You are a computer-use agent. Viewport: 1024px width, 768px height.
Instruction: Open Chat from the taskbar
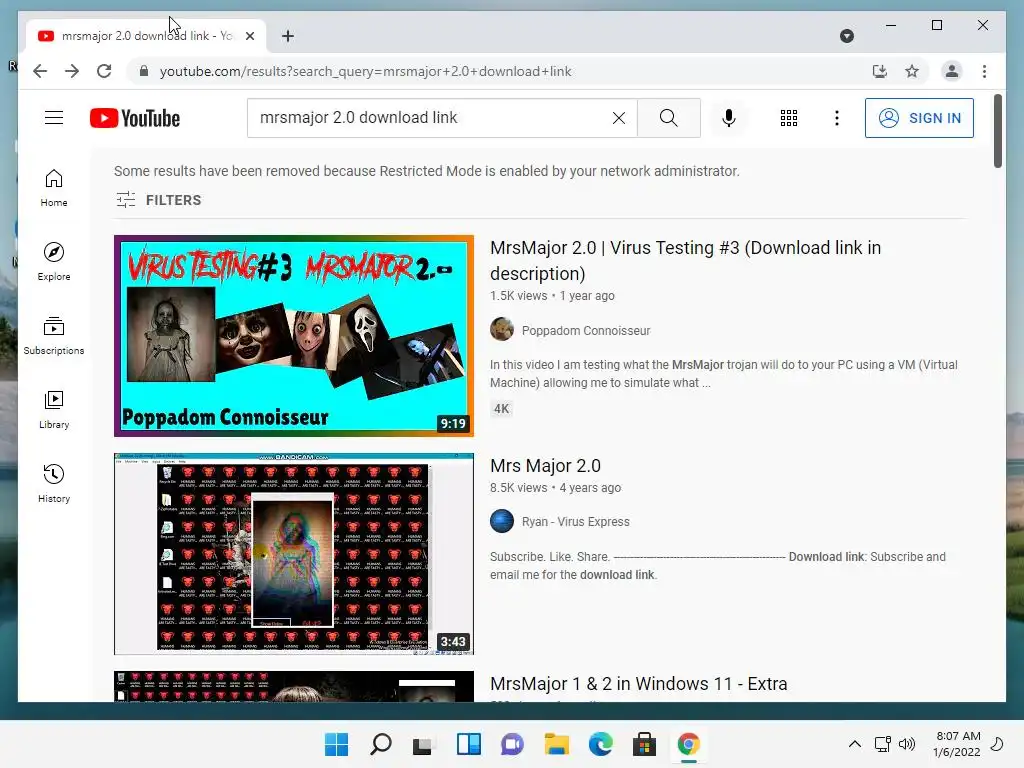pyautogui.click(x=512, y=744)
